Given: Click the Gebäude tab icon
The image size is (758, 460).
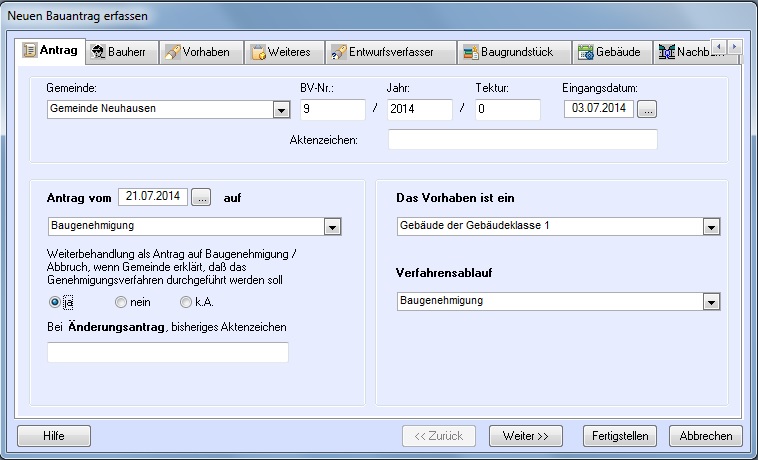Looking at the screenshot, I should pyautogui.click(x=585, y=52).
